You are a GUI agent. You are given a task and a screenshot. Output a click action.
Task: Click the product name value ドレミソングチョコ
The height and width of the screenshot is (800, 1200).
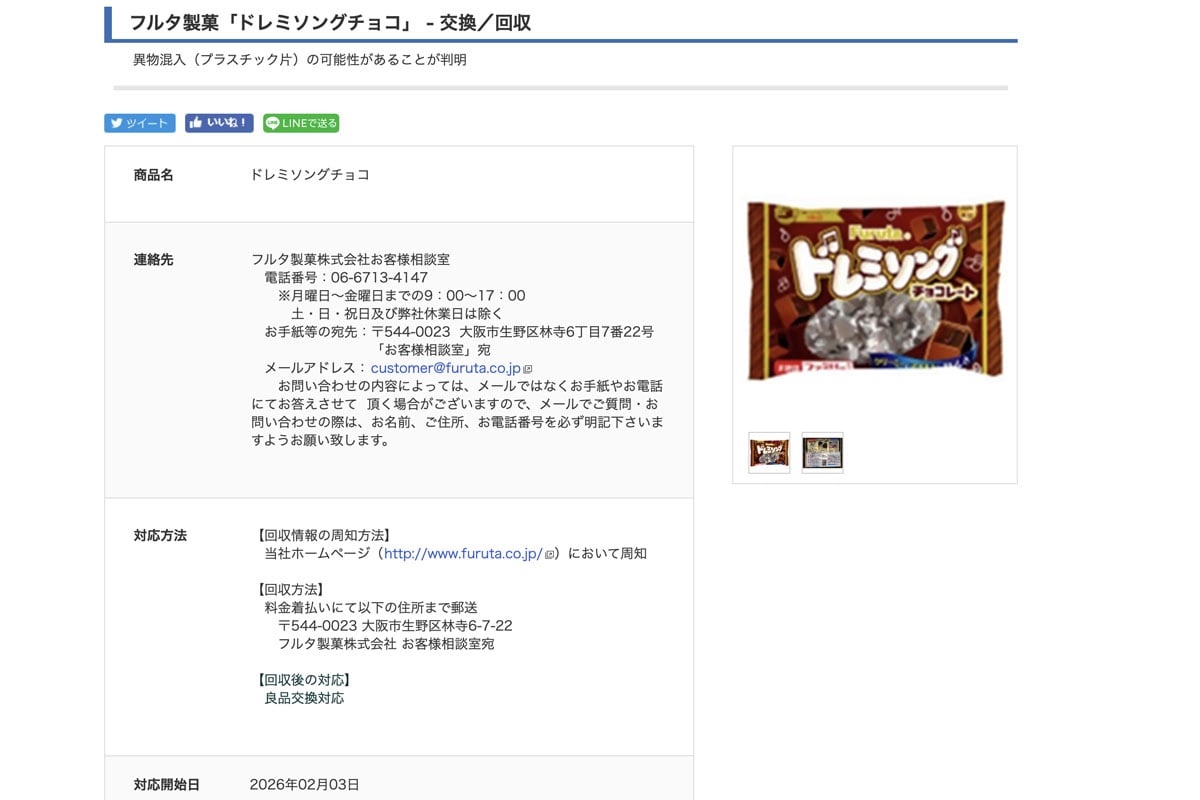309,175
